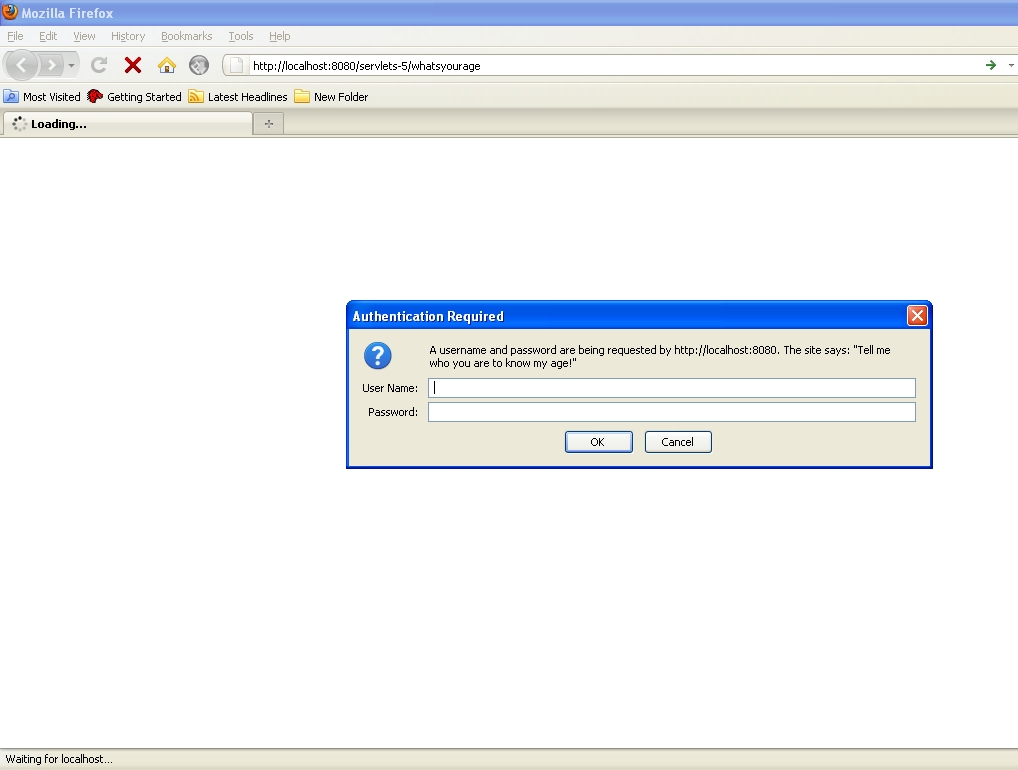Image resolution: width=1018 pixels, height=770 pixels.
Task: Click the Go arrow in the address bar
Action: [989, 64]
